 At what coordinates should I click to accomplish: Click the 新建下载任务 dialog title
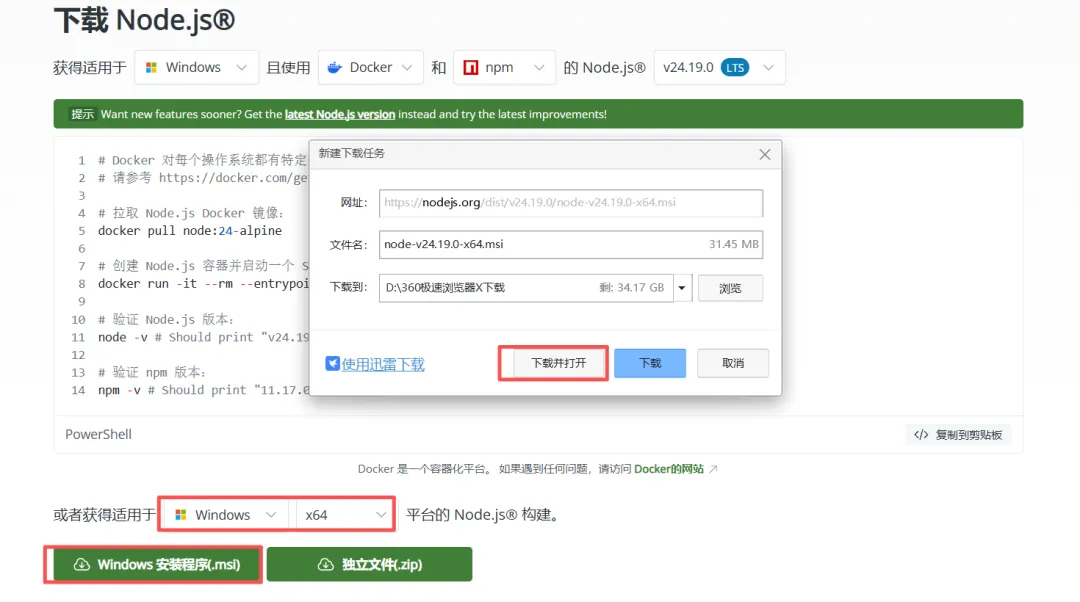pos(351,154)
